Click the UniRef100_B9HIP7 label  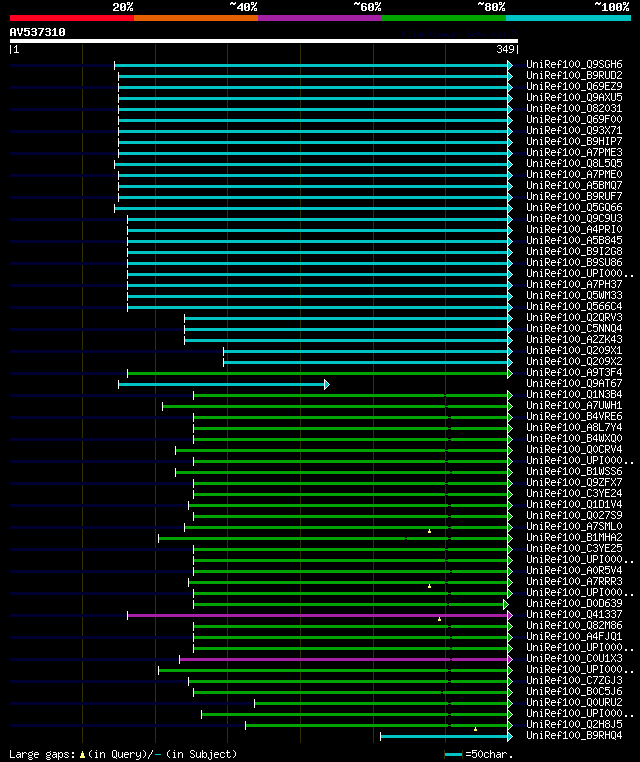[574, 141]
